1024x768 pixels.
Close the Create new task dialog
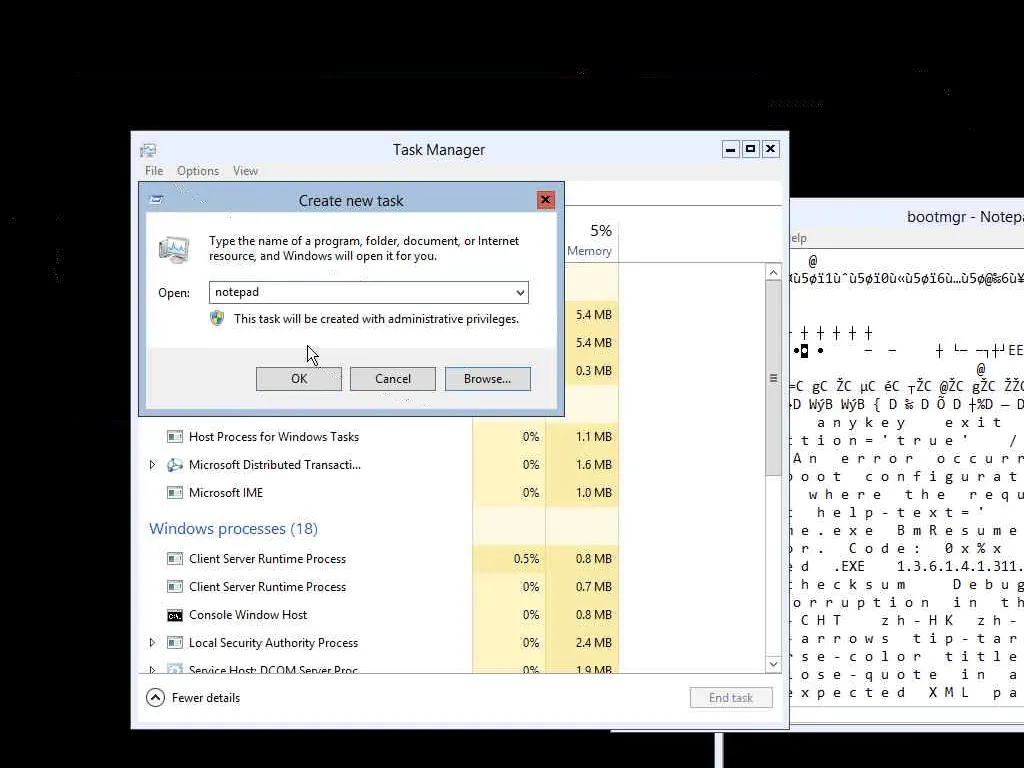coord(545,200)
